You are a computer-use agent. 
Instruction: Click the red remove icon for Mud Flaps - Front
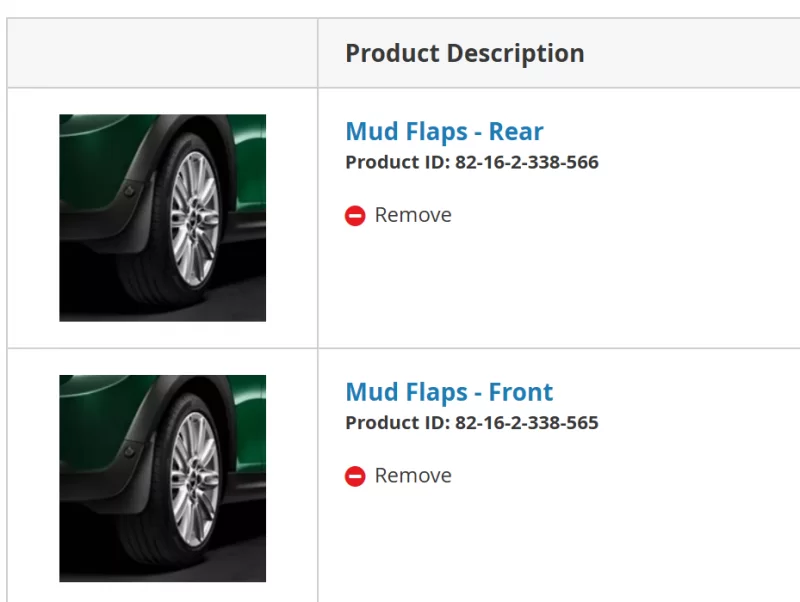[355, 476]
